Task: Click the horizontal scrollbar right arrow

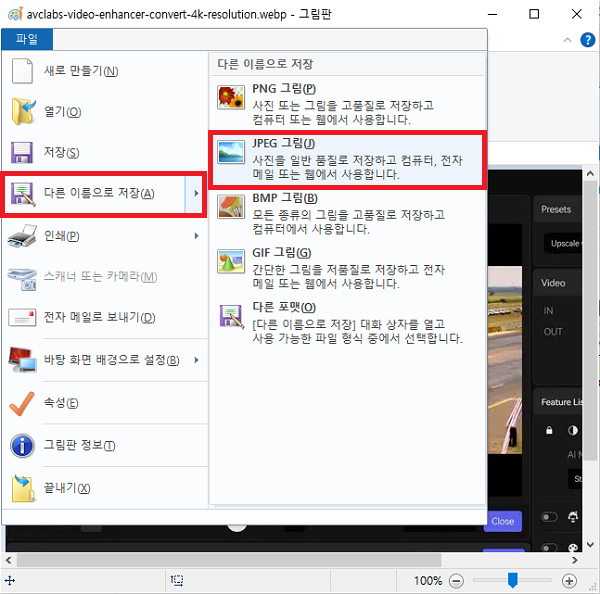Action: [575, 560]
